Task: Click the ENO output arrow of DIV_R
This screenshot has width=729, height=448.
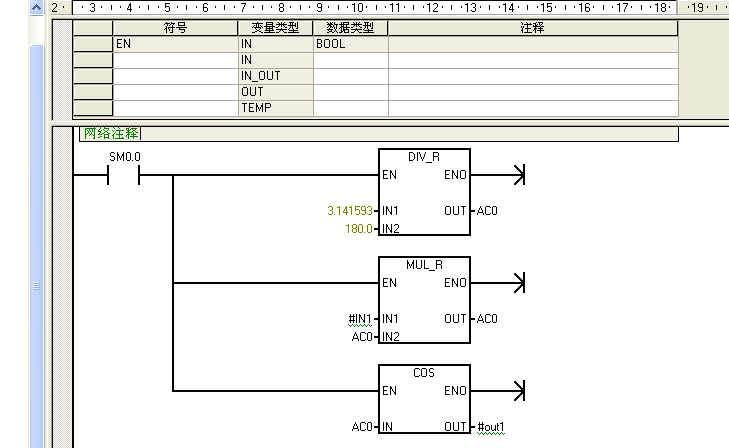Action: pyautogui.click(x=517, y=176)
